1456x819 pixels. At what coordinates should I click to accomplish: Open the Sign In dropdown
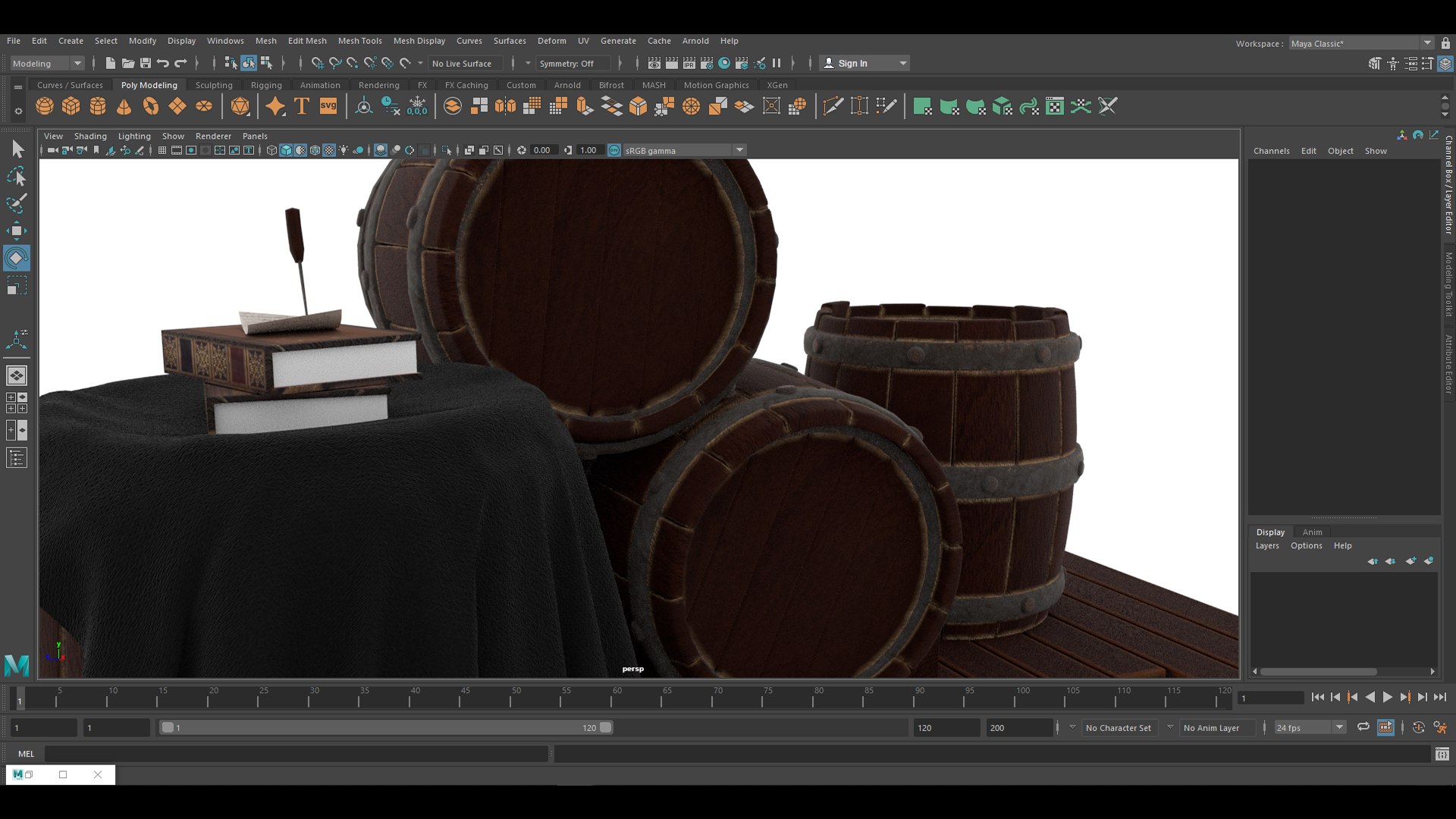pos(865,64)
